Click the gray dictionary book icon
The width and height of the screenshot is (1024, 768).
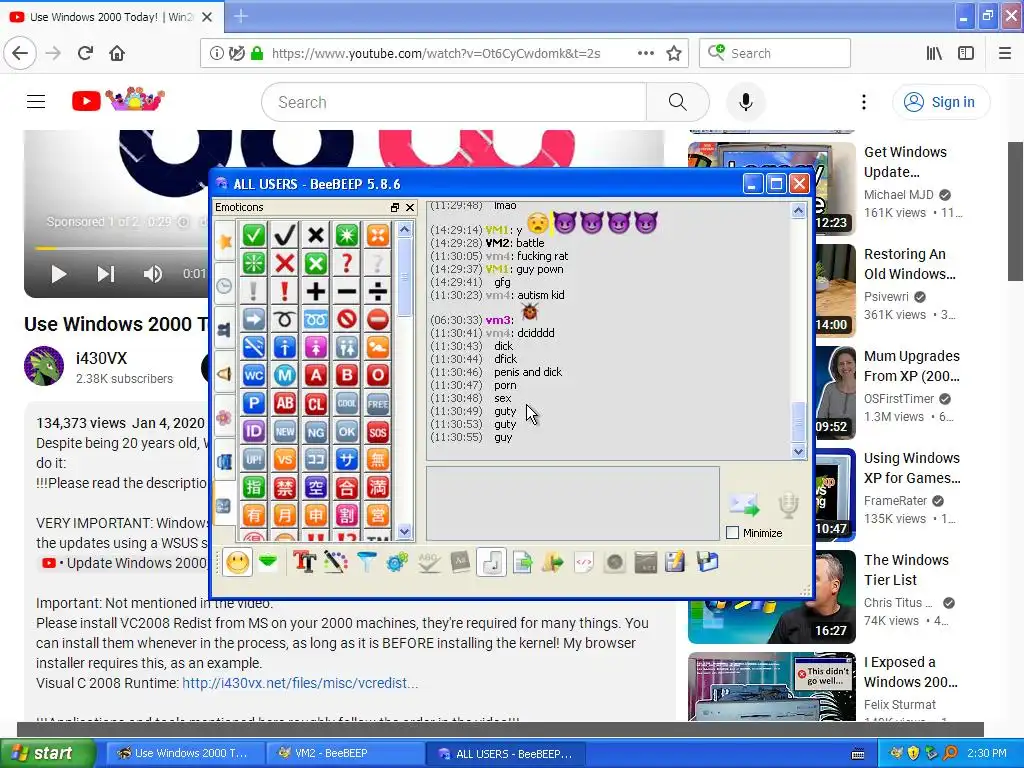(460, 562)
